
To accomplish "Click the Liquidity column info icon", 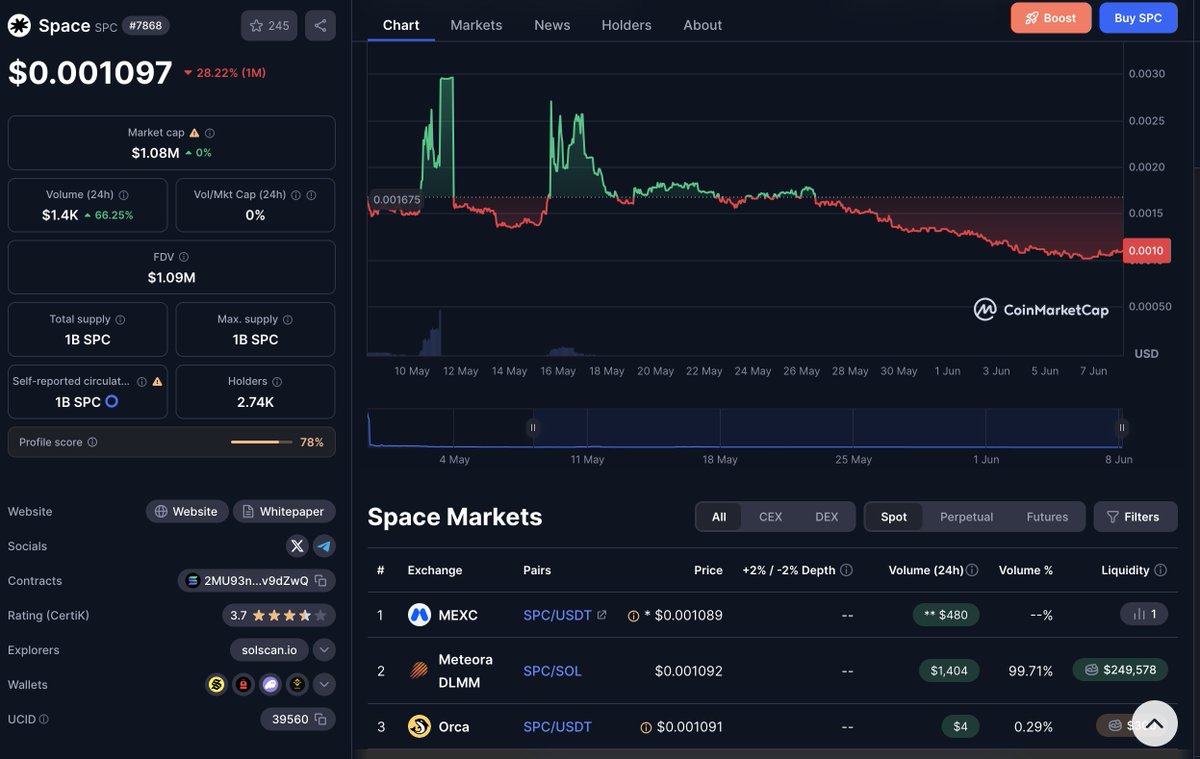I will point(1160,570).
